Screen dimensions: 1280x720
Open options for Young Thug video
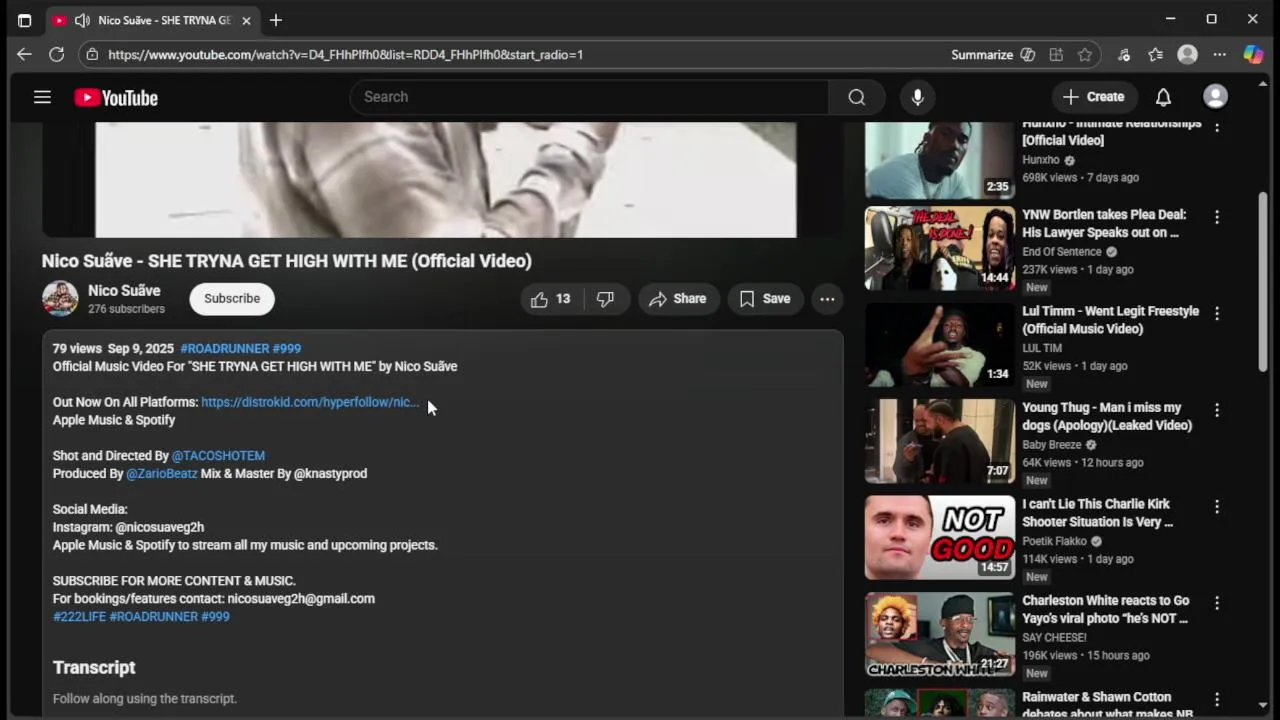[x=1217, y=410]
